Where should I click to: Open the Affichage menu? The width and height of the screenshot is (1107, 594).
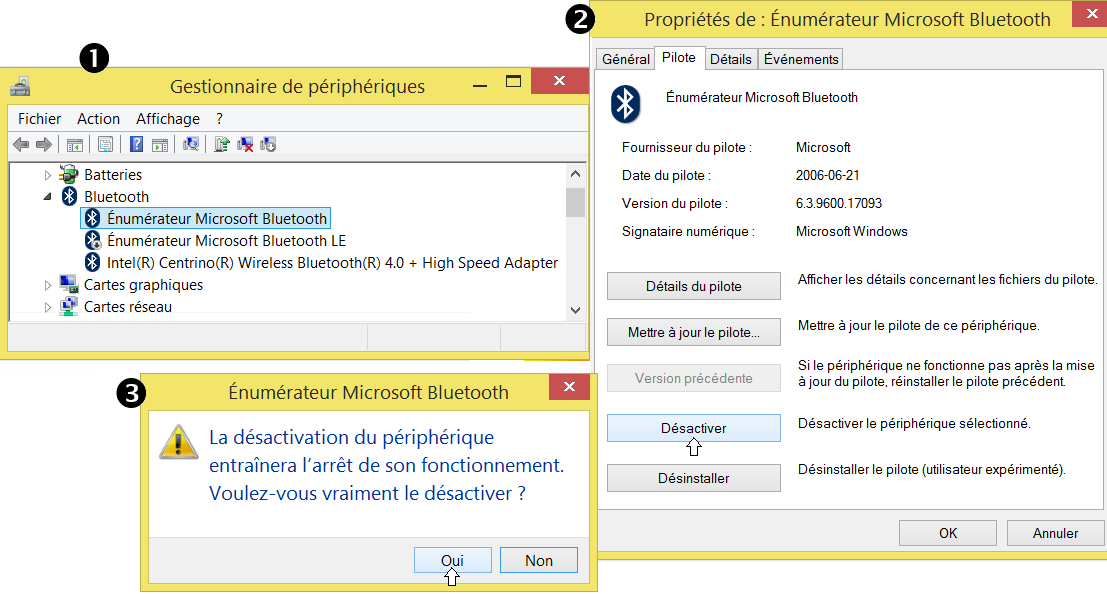pos(168,118)
